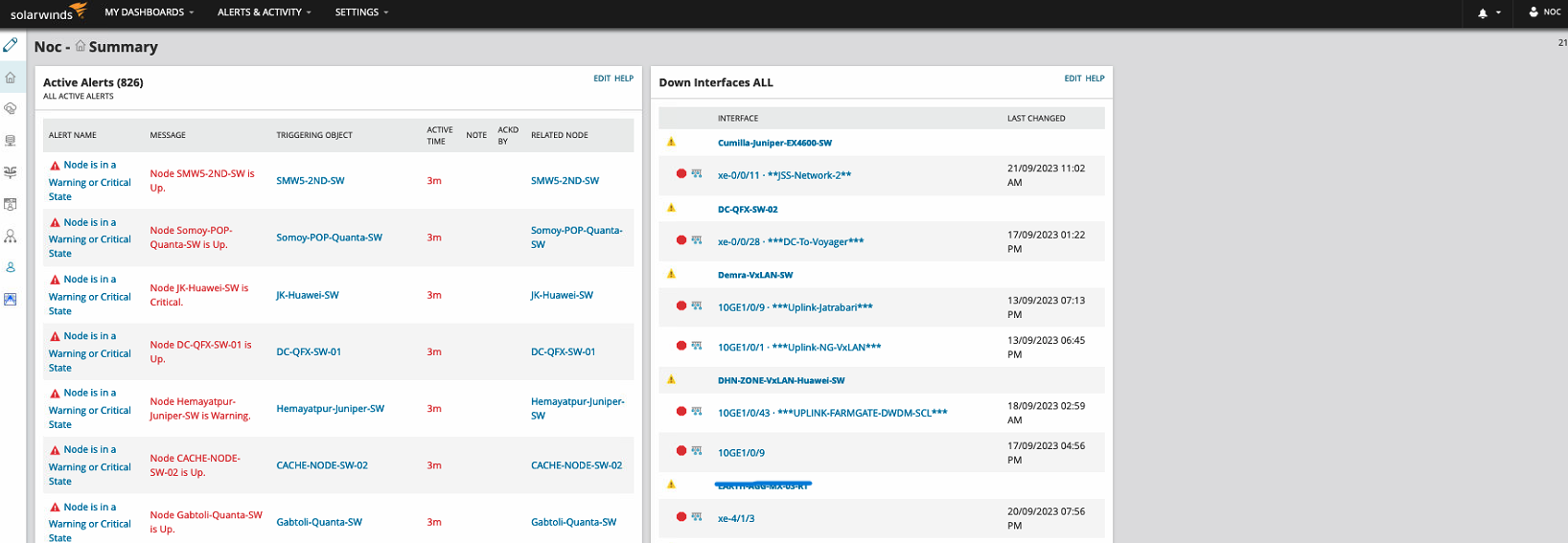Click warning icon beside Cumilla-Juniper-EX4600-SW
This screenshot has height=543, width=1568.
(671, 142)
